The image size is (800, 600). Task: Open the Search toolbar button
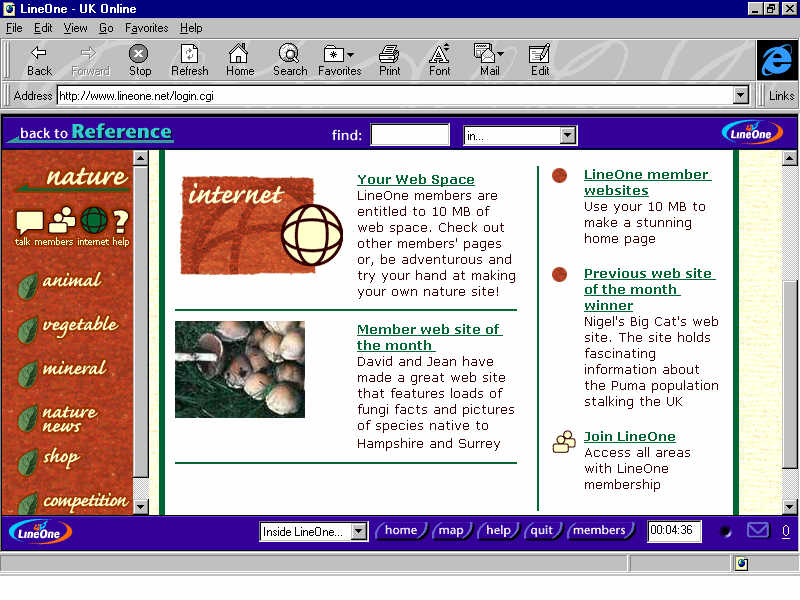[290, 61]
